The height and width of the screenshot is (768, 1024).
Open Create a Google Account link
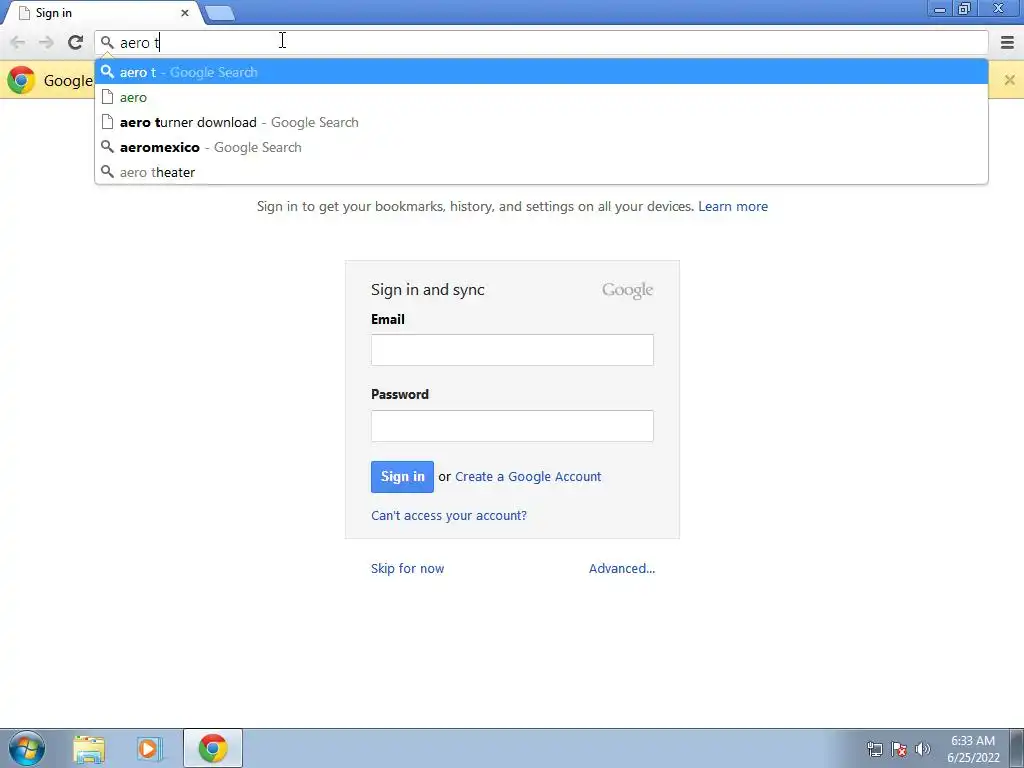pos(528,477)
